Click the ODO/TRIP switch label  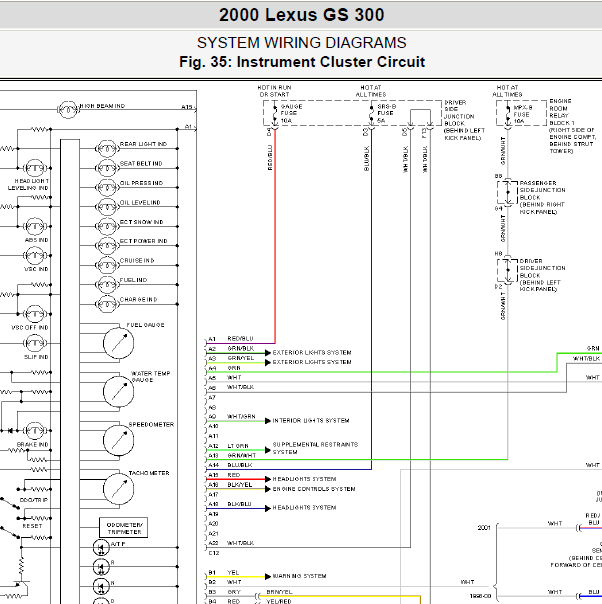34,500
